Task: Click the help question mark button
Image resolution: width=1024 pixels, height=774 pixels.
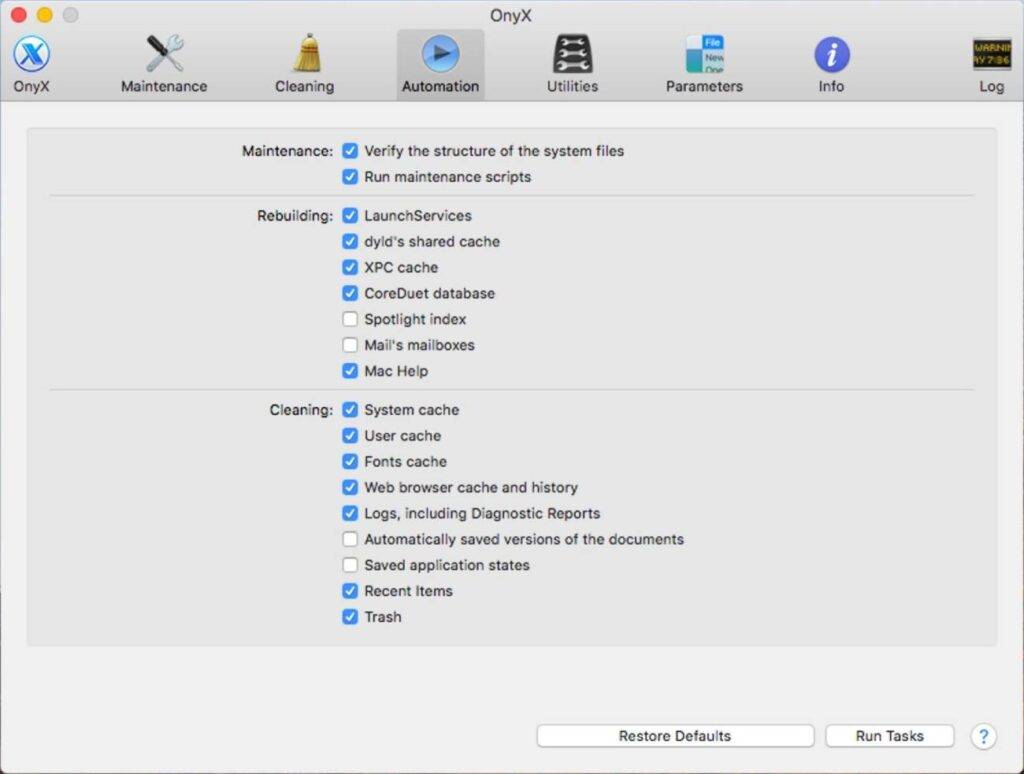Action: 984,736
